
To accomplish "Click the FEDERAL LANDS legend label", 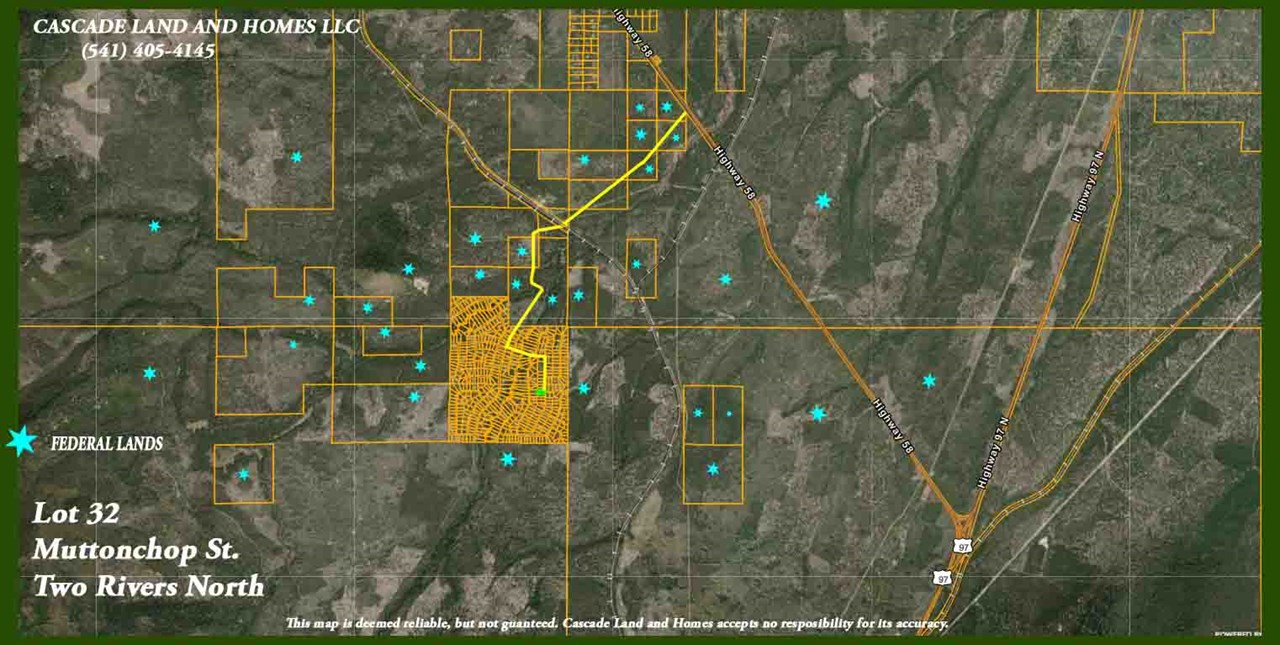I will 106,444.
